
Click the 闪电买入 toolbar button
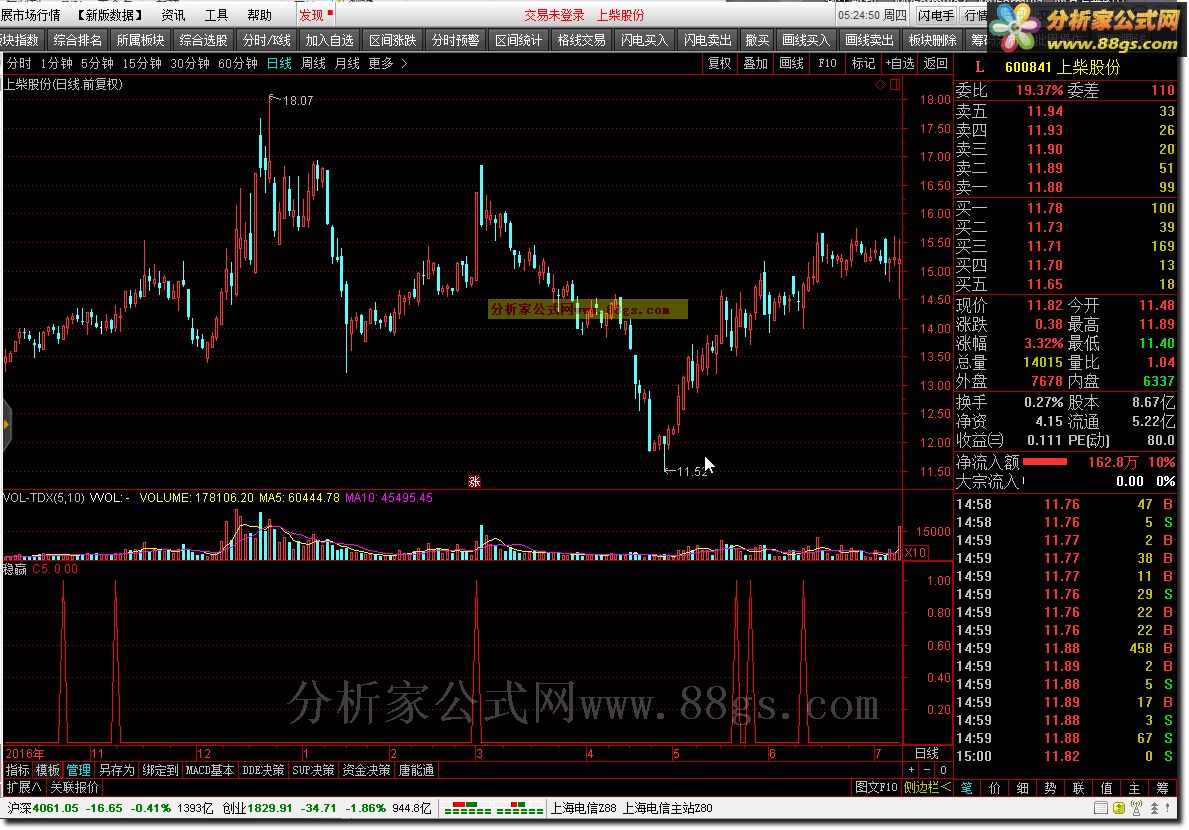tap(645, 40)
